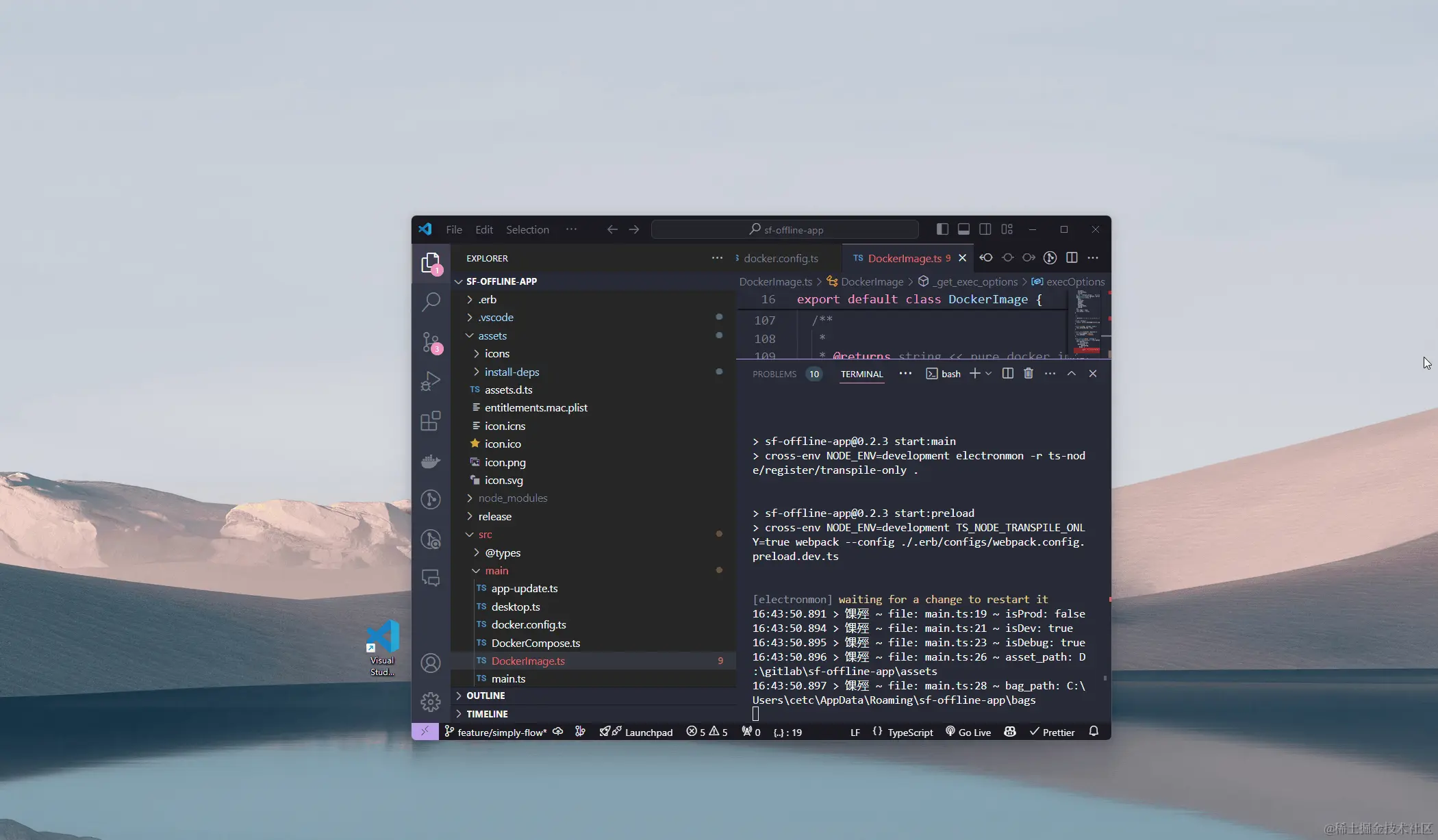Expand the node_modules folder
This screenshot has width=1438, height=840.
(594, 498)
